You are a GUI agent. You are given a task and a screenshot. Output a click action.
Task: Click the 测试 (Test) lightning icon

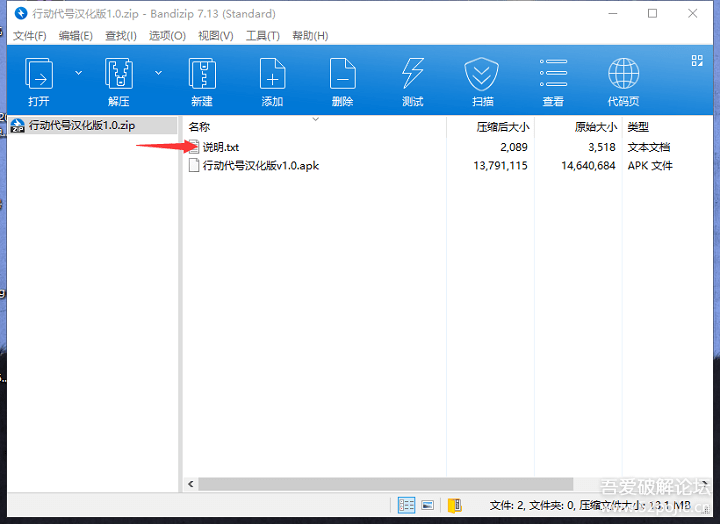point(413,73)
